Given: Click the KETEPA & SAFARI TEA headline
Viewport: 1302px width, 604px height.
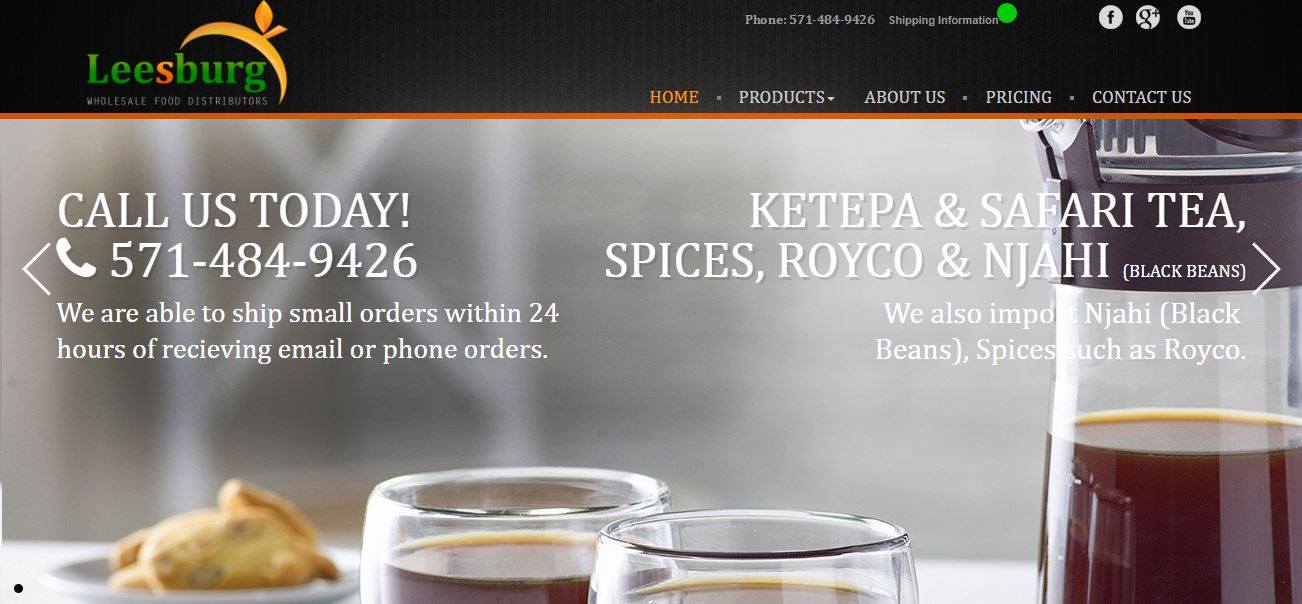Looking at the screenshot, I should click(997, 211).
